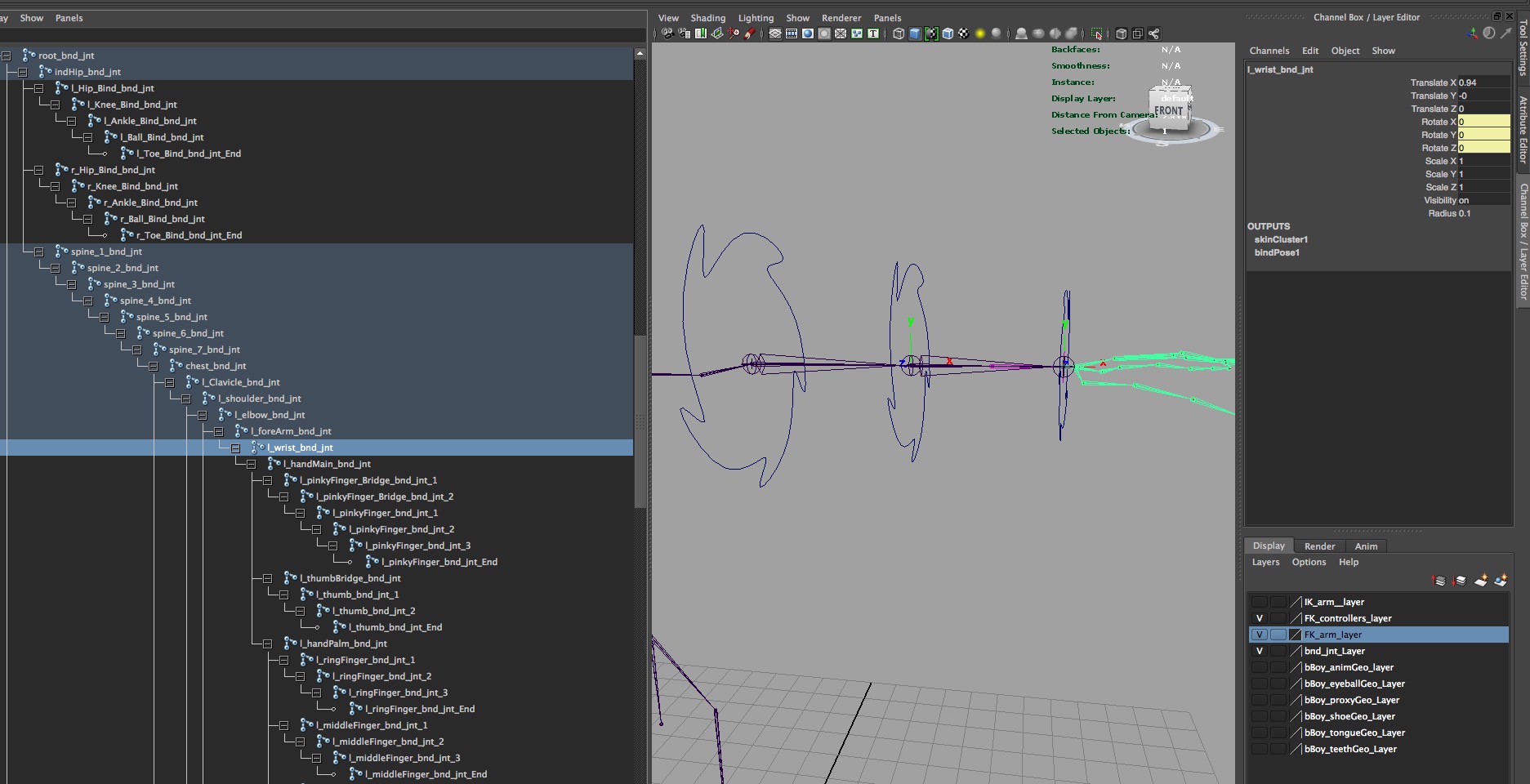Open Channels menu in Channel Box
Screen dimensions: 1530x784
pos(1269,51)
